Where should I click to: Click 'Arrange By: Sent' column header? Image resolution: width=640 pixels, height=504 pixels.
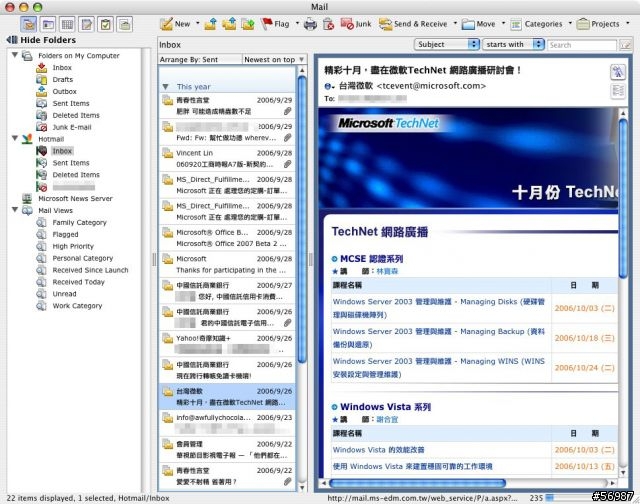tap(200, 60)
